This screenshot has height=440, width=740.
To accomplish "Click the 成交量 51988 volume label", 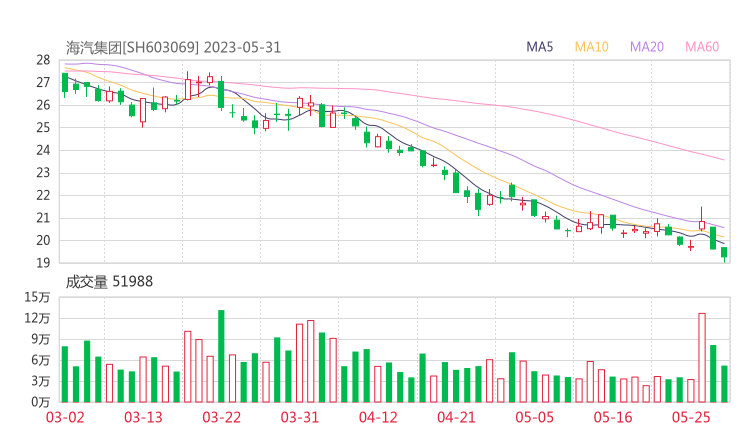I will pyautogui.click(x=109, y=282).
